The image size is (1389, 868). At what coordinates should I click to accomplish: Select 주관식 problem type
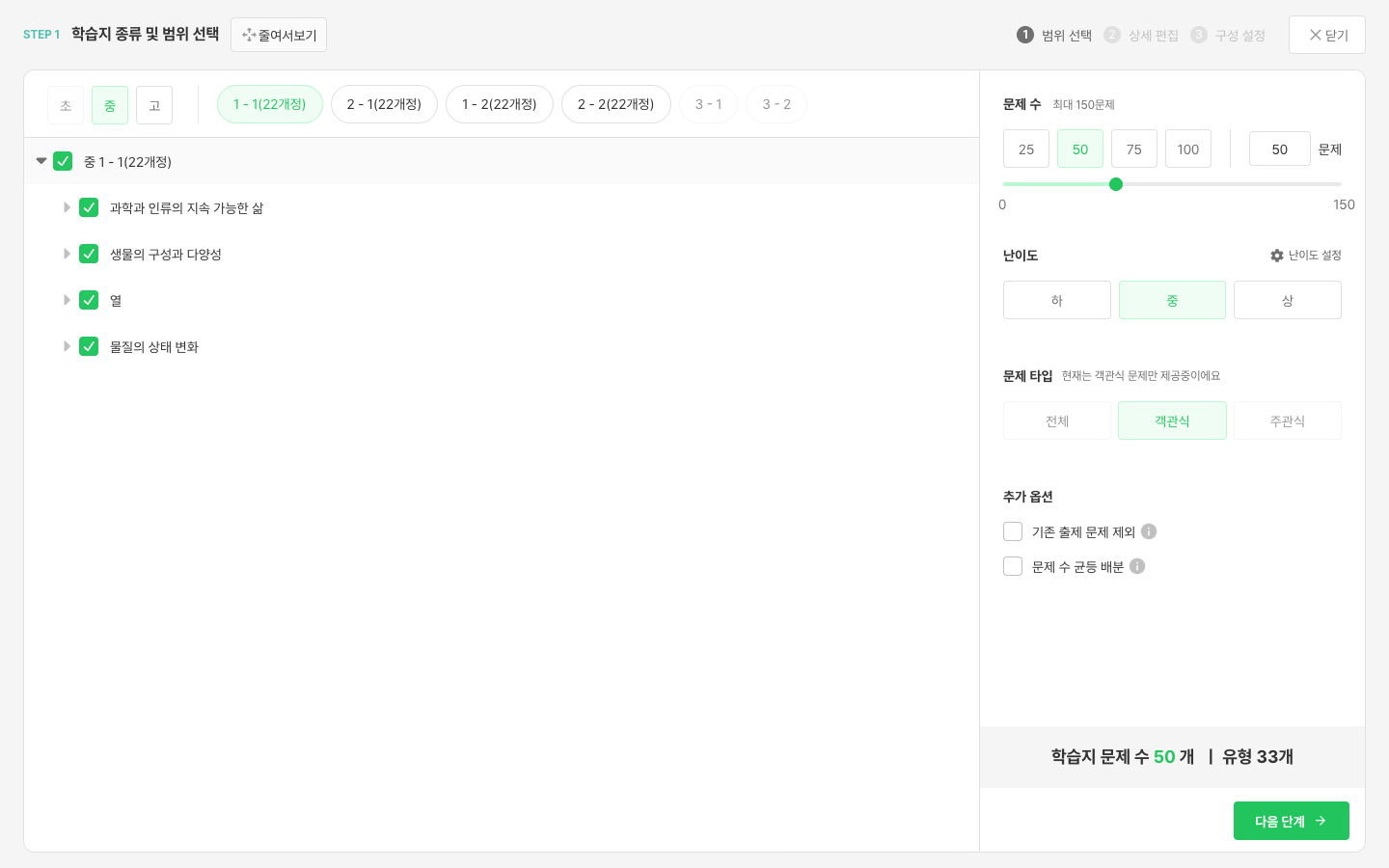1288,420
